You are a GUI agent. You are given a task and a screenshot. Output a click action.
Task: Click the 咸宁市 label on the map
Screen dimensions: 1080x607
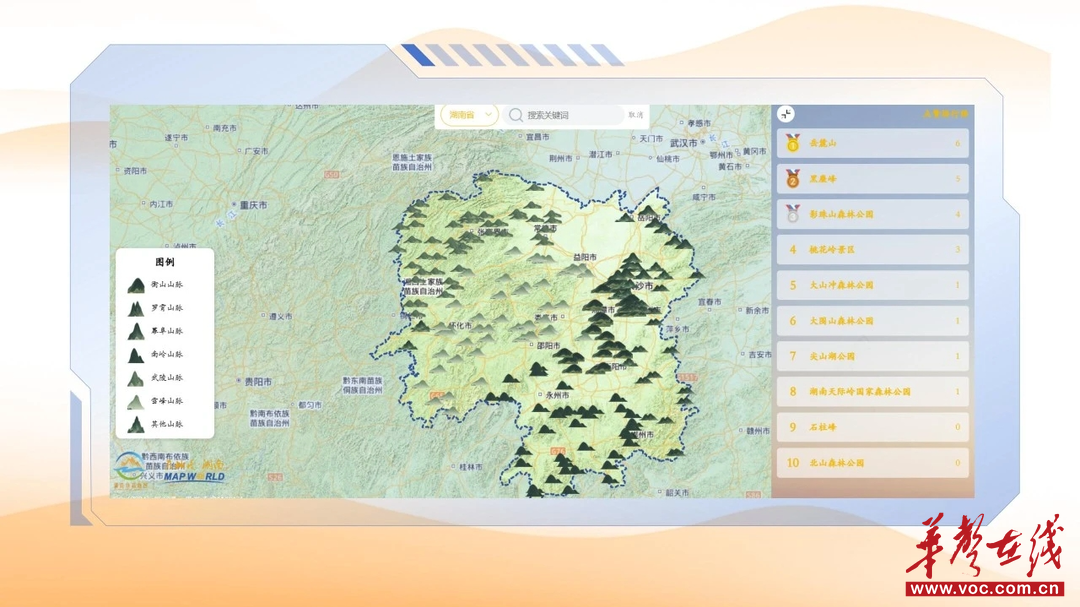coord(704,197)
